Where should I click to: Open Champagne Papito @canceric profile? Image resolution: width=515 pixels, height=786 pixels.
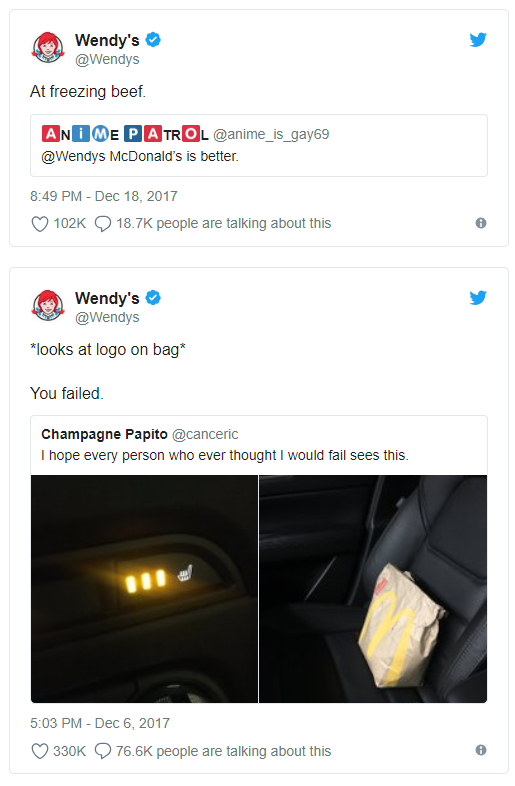point(139,434)
